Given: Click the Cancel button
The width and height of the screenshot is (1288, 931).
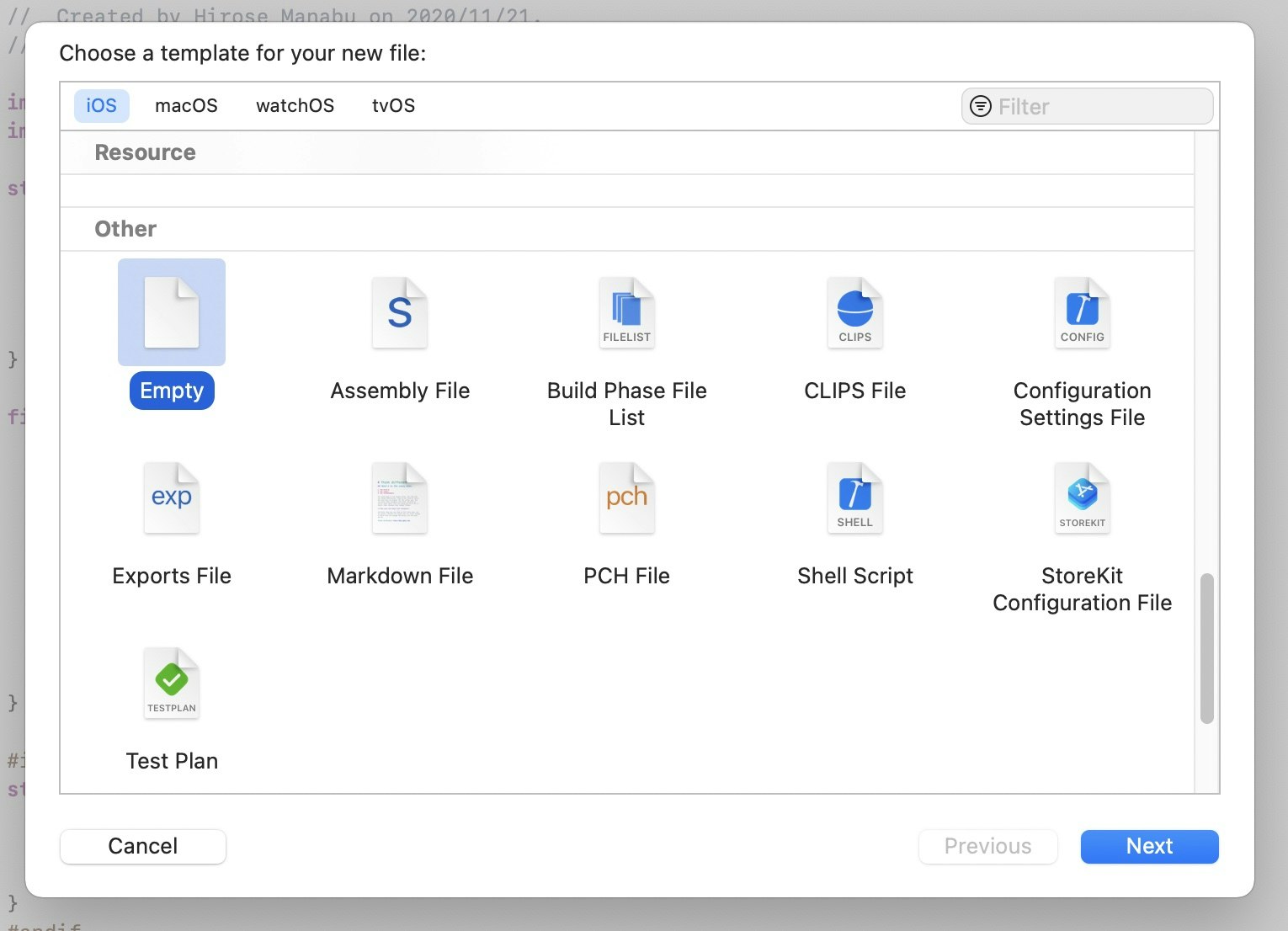Looking at the screenshot, I should [143, 846].
